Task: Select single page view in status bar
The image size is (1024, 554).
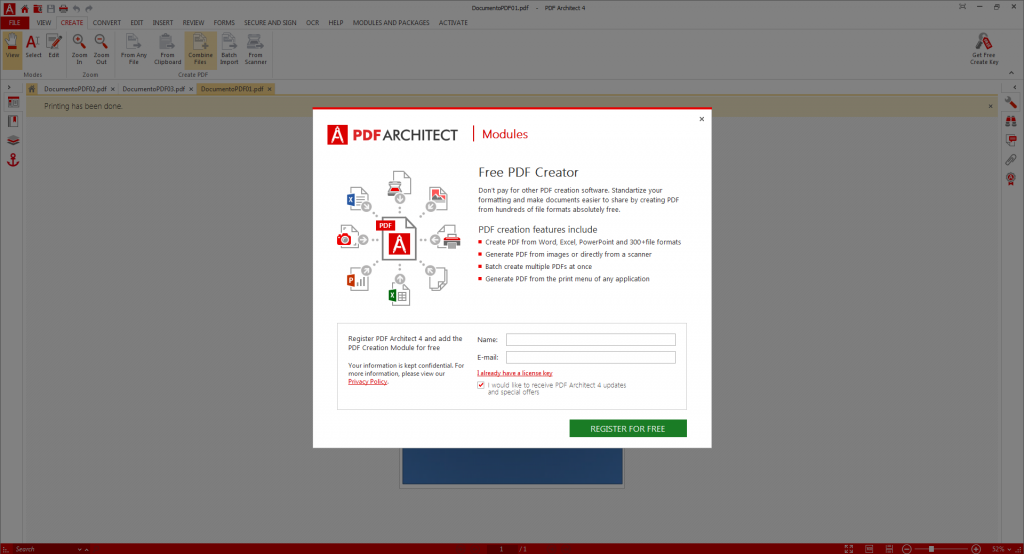Action: coord(869,549)
